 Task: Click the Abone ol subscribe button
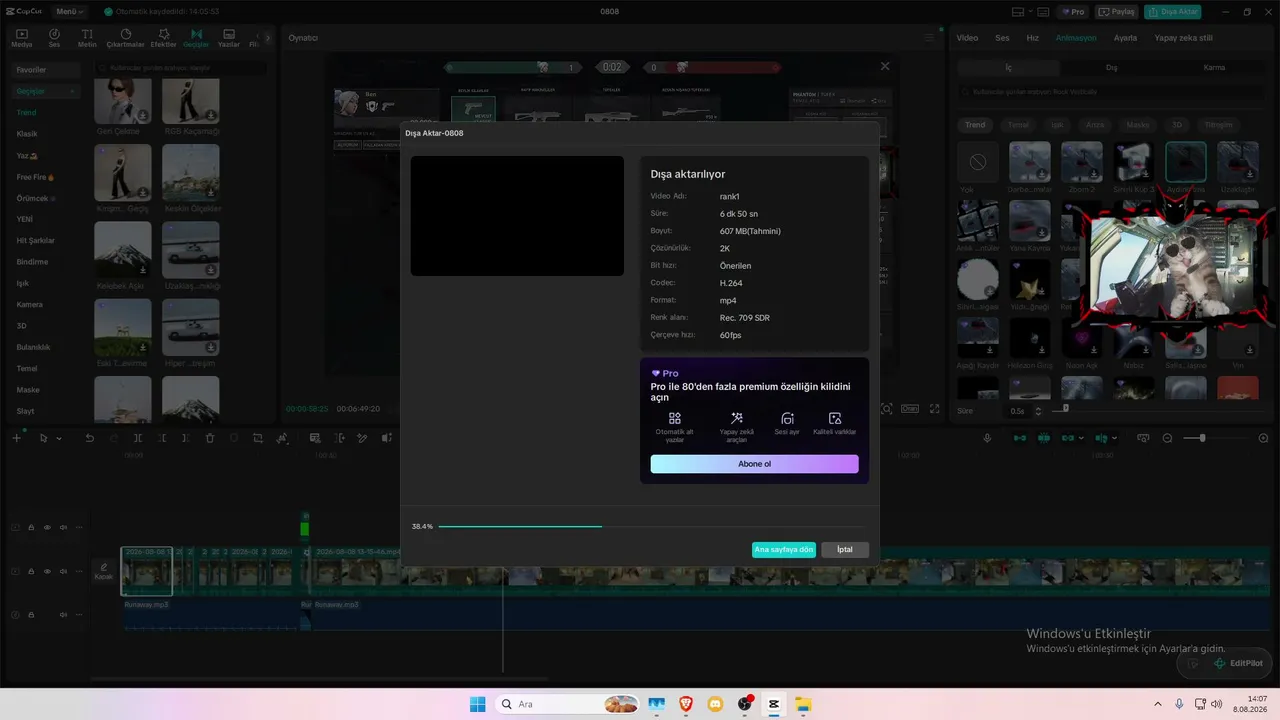click(754, 464)
